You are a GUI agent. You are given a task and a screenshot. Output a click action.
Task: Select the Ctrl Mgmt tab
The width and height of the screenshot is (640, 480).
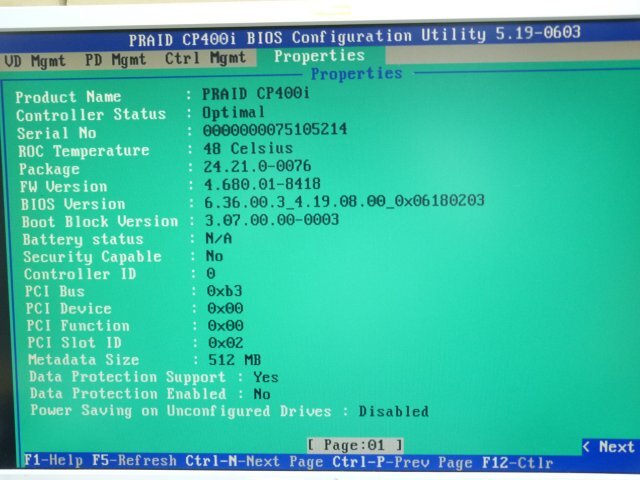205,58
